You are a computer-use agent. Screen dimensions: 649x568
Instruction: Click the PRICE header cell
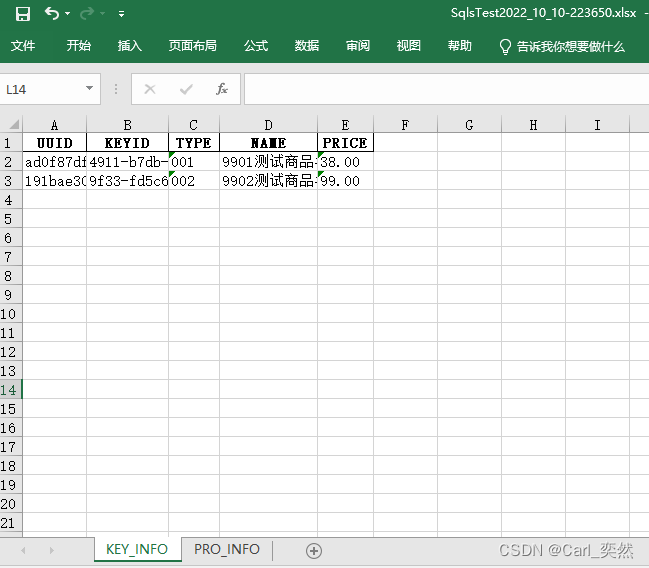point(346,143)
